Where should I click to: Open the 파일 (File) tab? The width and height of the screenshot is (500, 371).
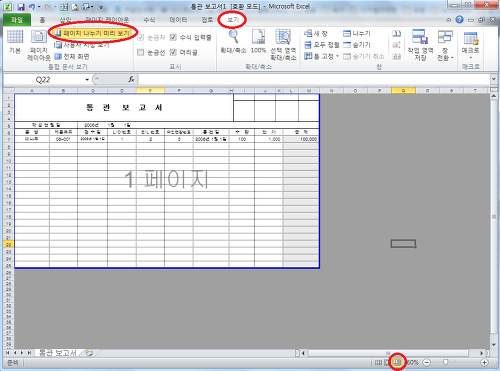pyautogui.click(x=17, y=20)
